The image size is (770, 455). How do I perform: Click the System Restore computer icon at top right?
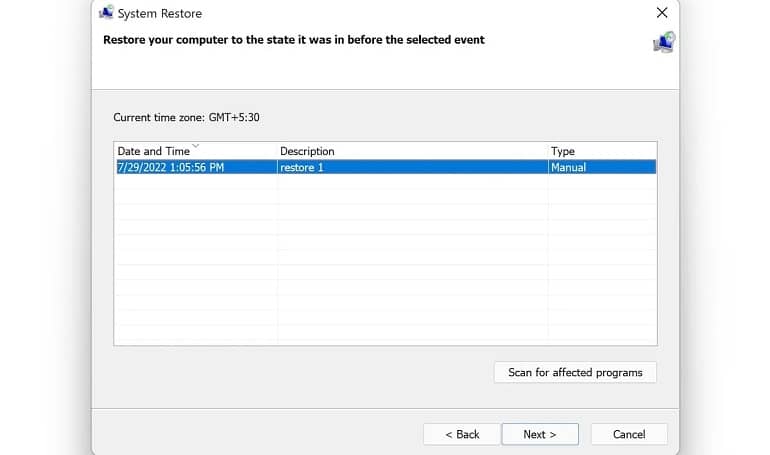[x=664, y=42]
